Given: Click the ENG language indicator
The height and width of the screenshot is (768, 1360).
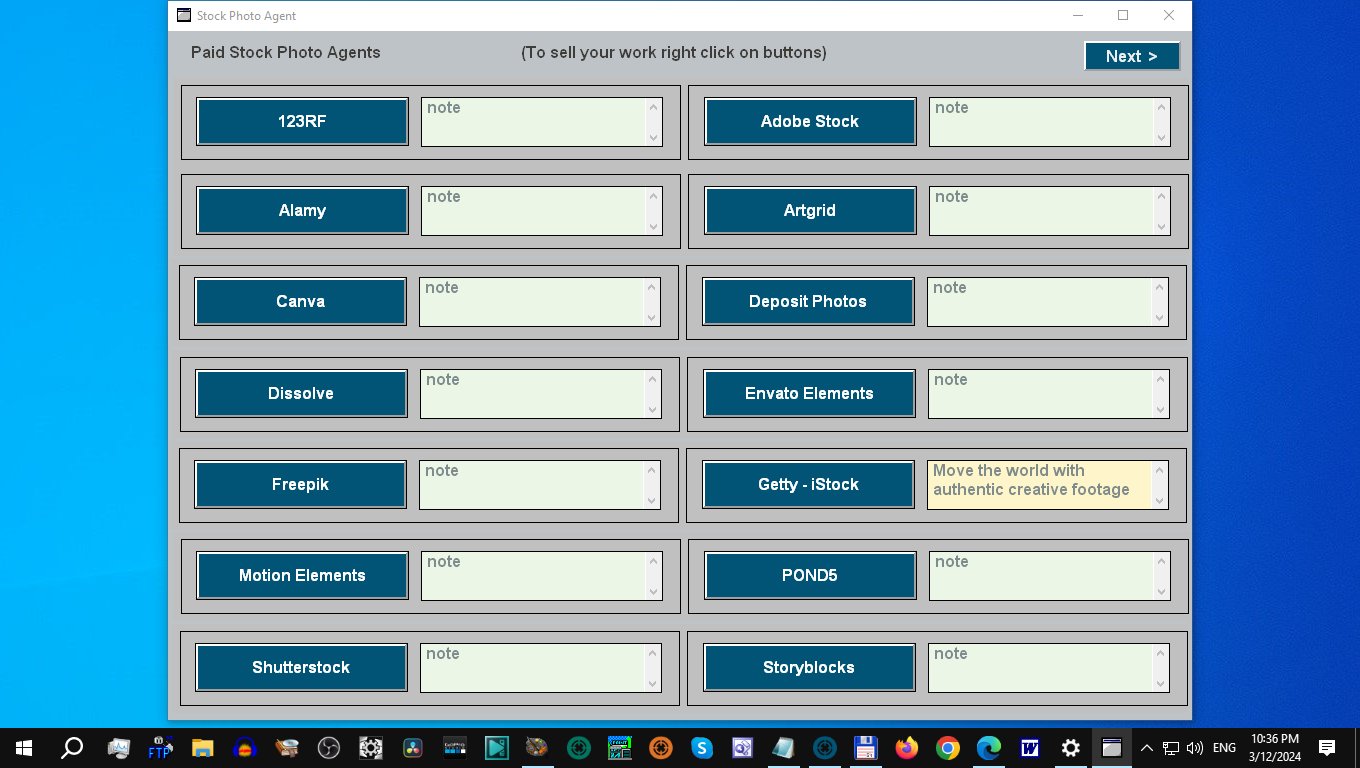Looking at the screenshot, I should [1224, 747].
